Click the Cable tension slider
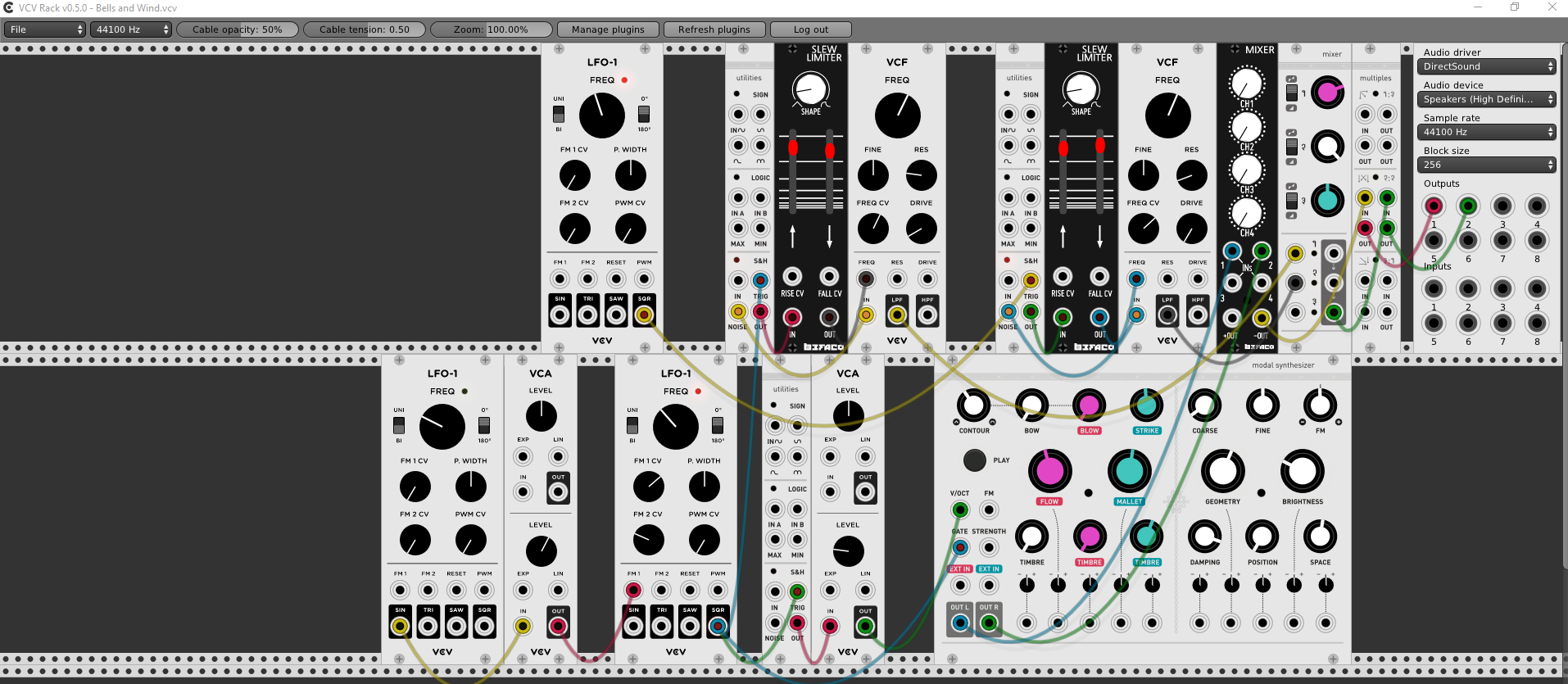This screenshot has width=1568, height=684. 365,29
